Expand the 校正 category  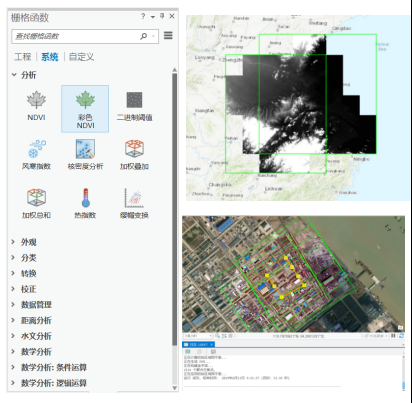tap(13, 289)
